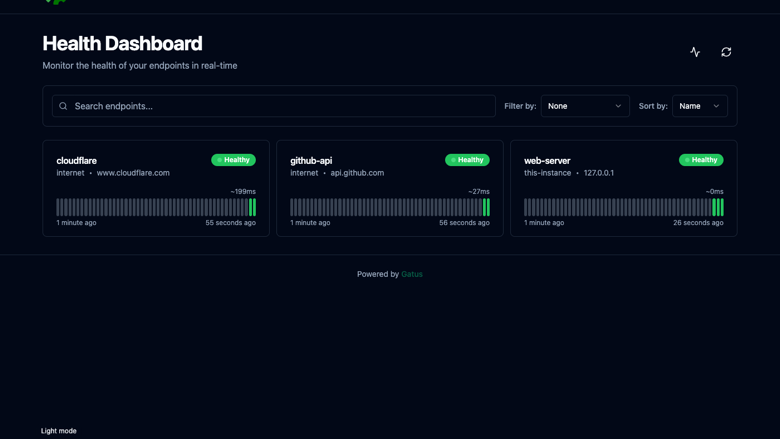Open the Sort by Name dropdown

point(699,106)
